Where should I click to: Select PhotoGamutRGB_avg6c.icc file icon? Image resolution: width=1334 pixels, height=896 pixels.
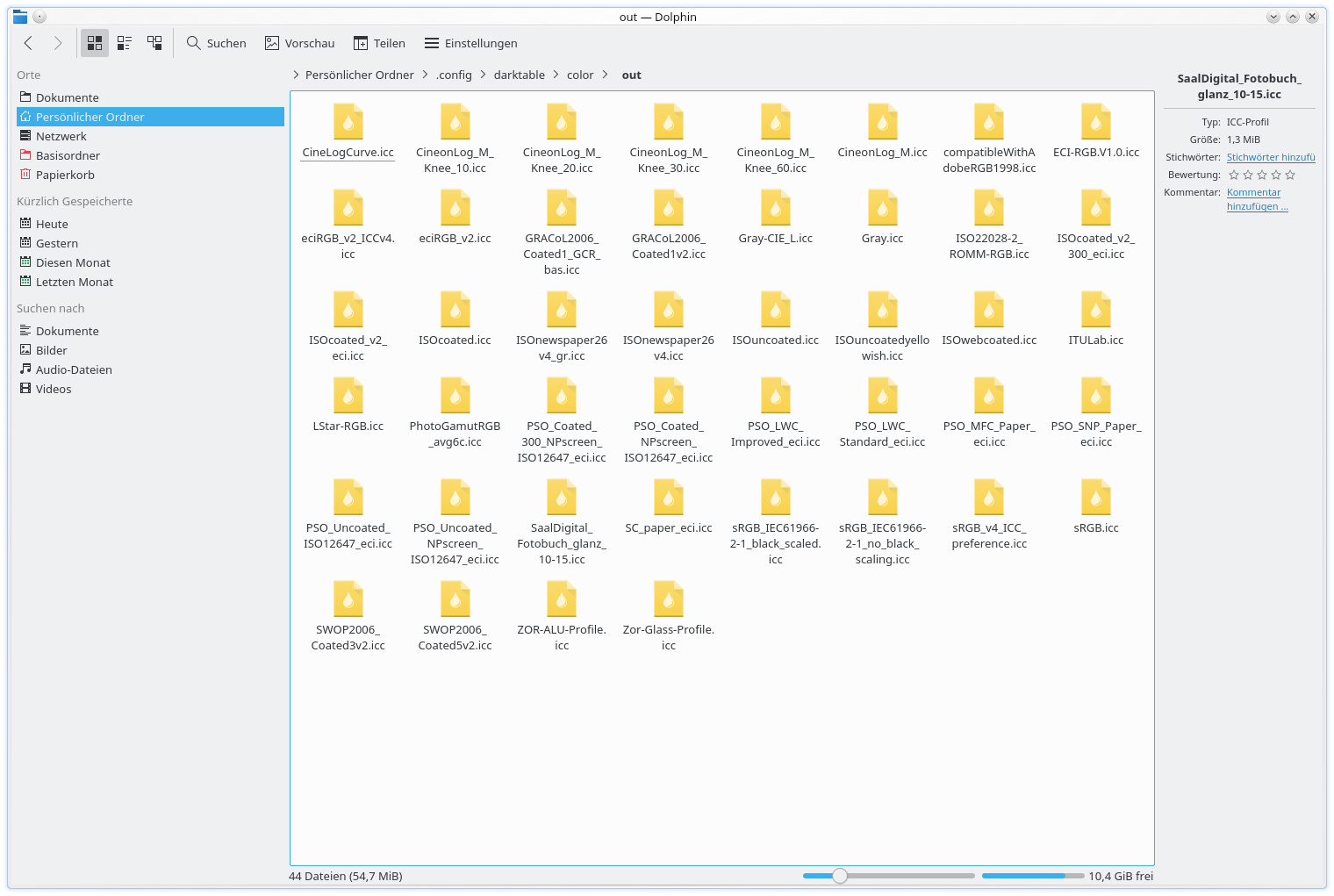click(x=455, y=396)
